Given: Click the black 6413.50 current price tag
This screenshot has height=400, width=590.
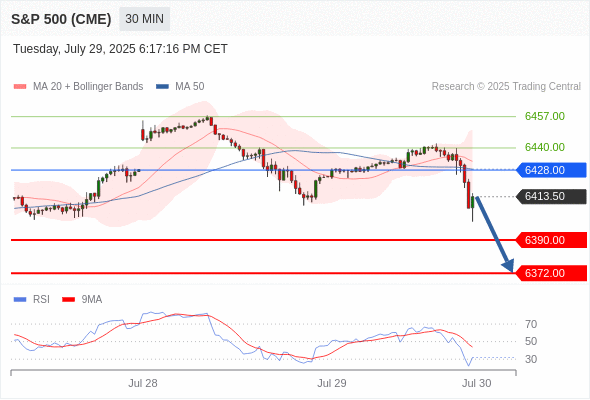Looking at the screenshot, I should click(x=551, y=196).
